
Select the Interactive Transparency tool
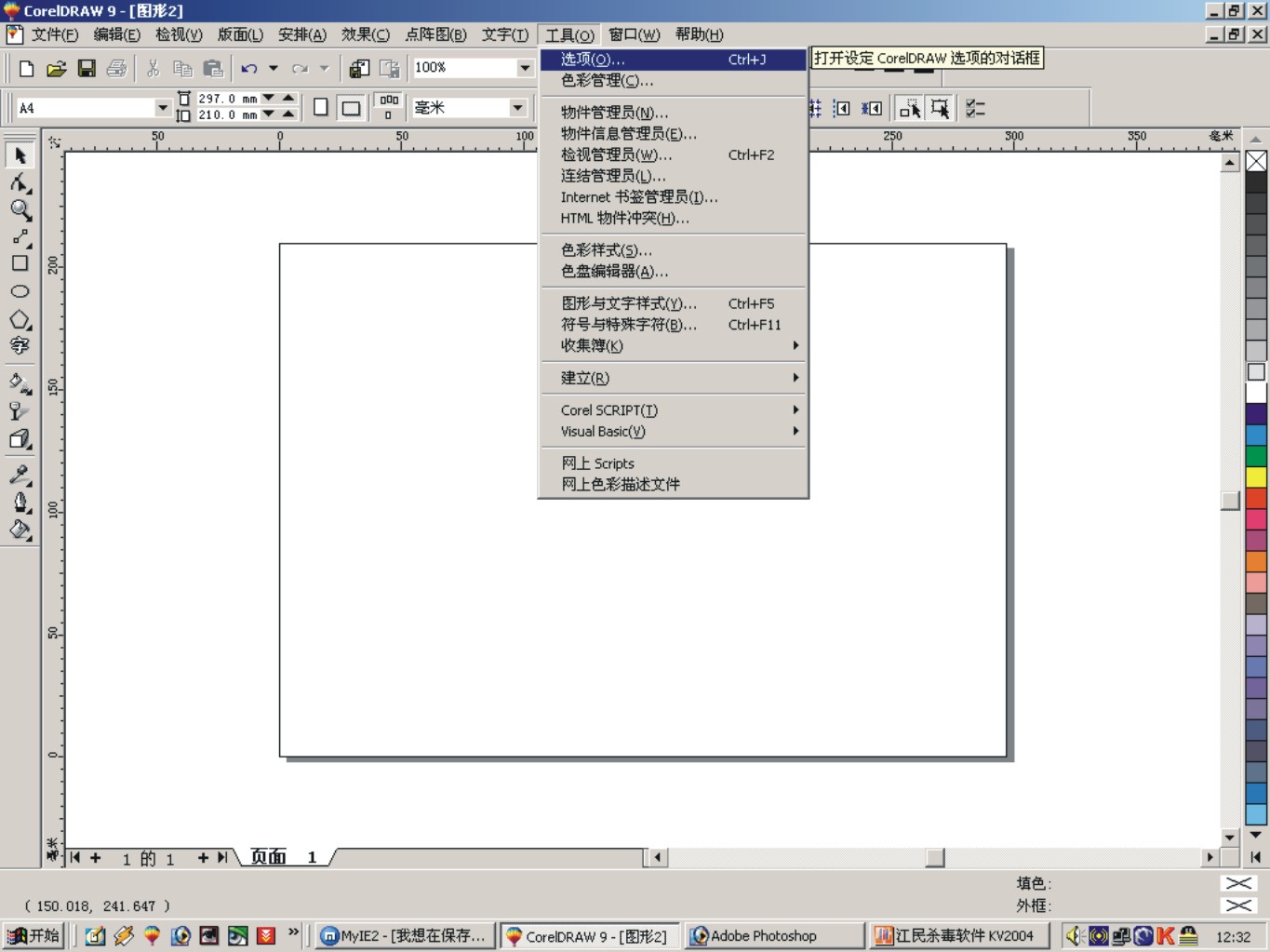(x=20, y=410)
